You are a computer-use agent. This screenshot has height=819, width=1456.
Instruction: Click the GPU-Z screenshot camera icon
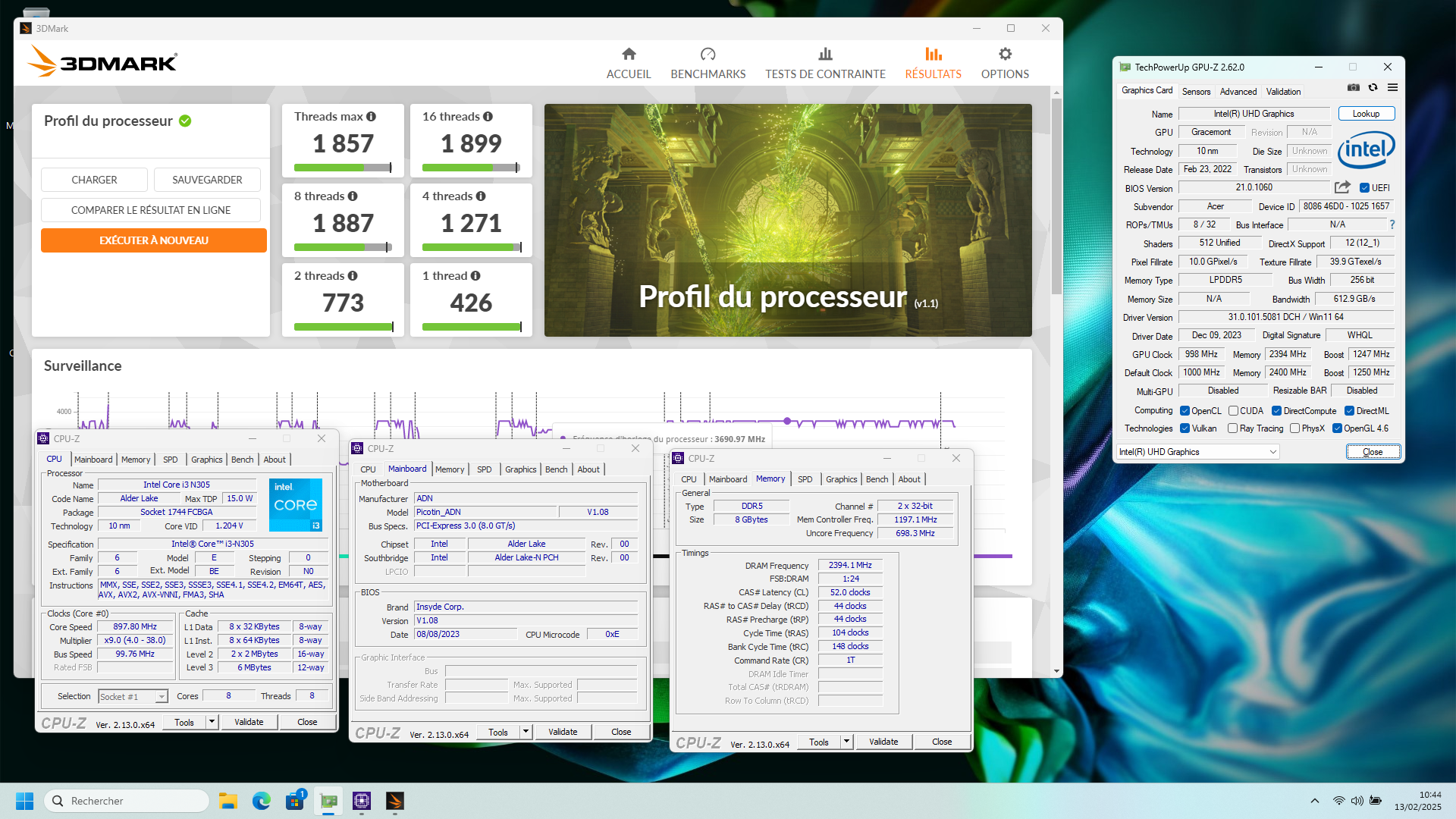(x=1353, y=88)
